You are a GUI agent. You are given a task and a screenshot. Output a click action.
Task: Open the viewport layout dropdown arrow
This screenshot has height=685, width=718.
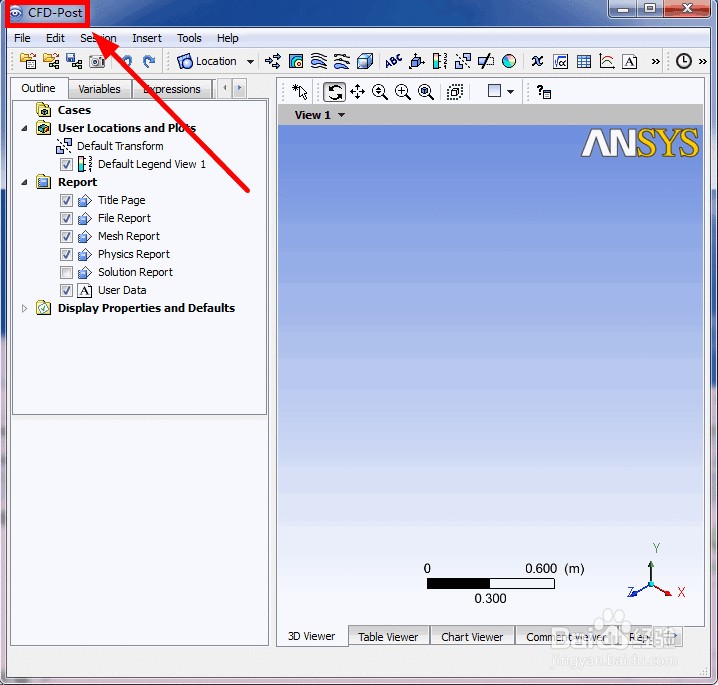511,92
